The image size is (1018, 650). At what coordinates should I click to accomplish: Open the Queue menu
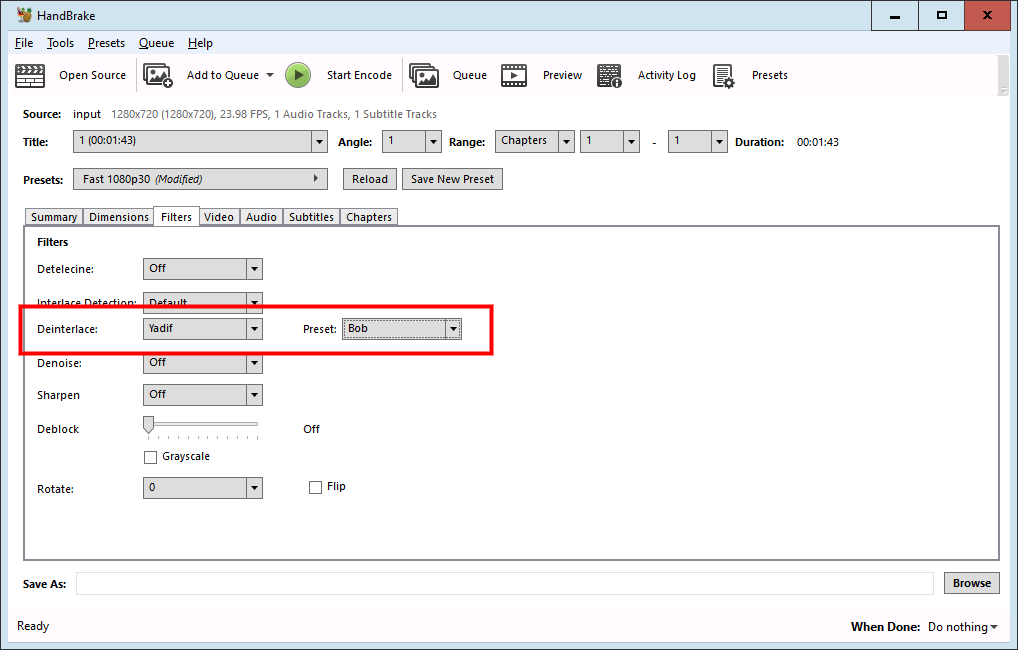(x=156, y=43)
